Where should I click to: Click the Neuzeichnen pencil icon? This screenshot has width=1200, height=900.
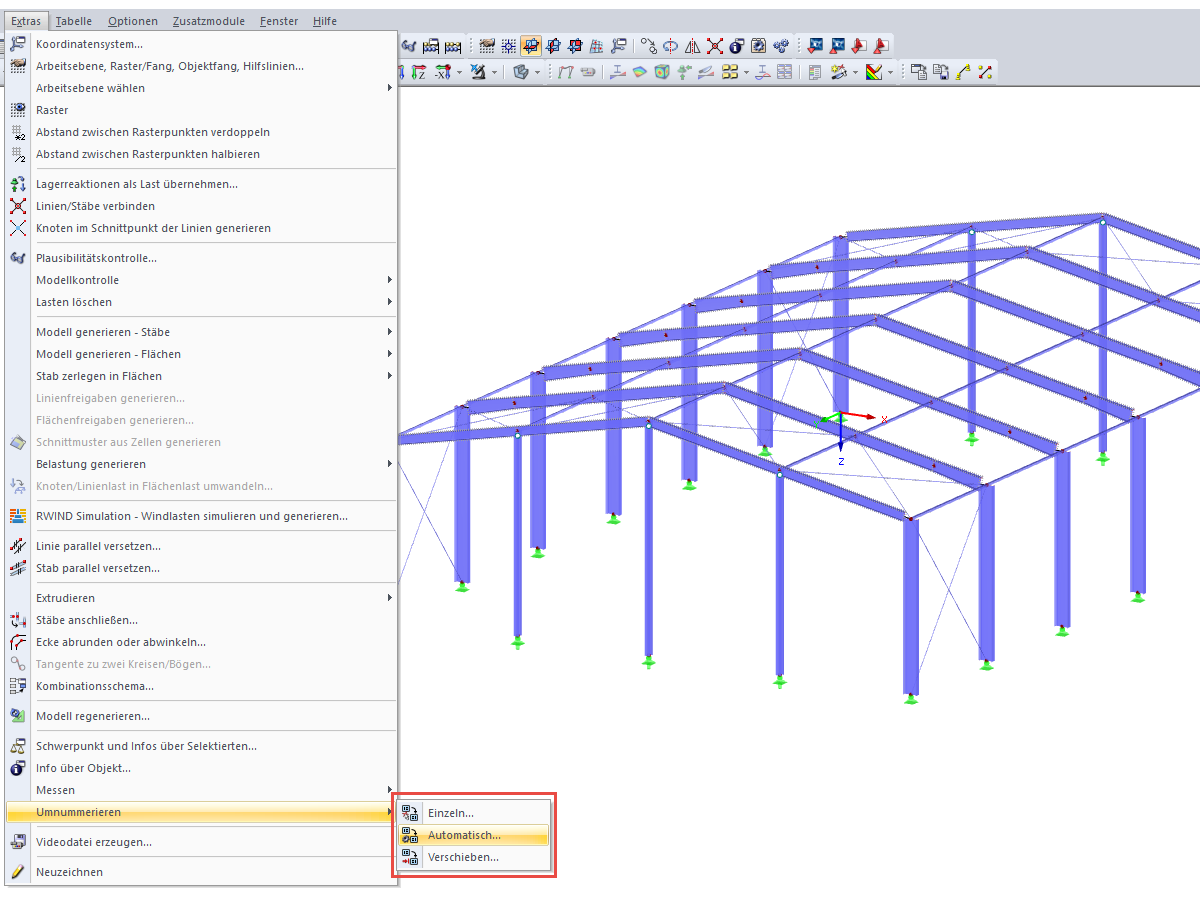coord(18,872)
